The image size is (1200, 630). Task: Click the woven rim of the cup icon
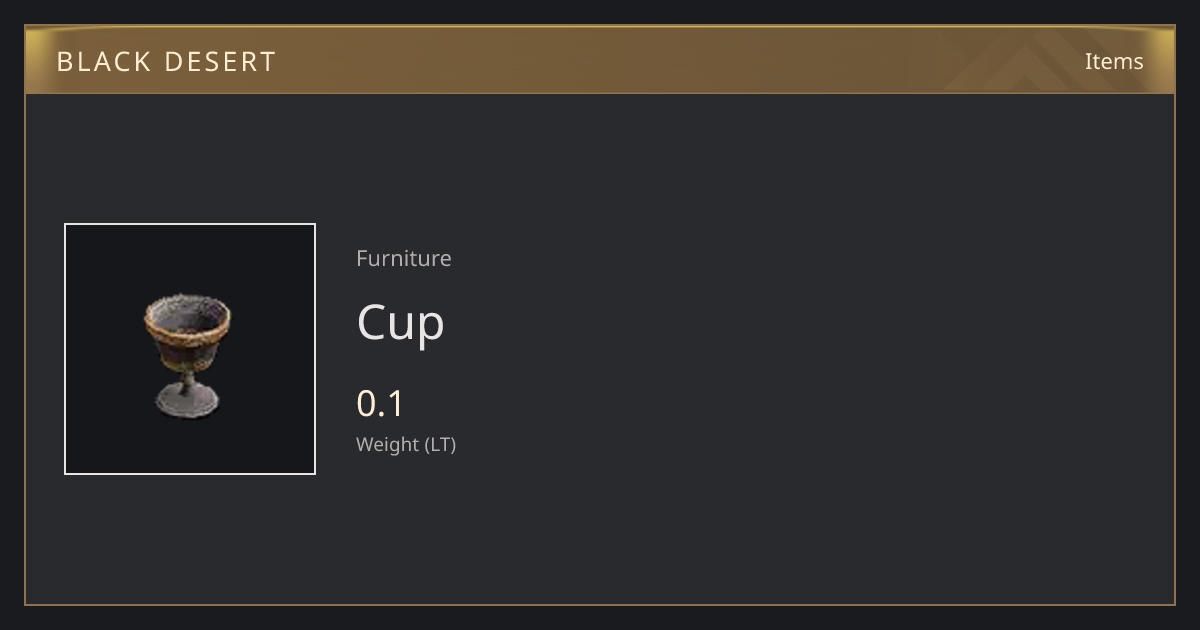pyautogui.click(x=187, y=314)
